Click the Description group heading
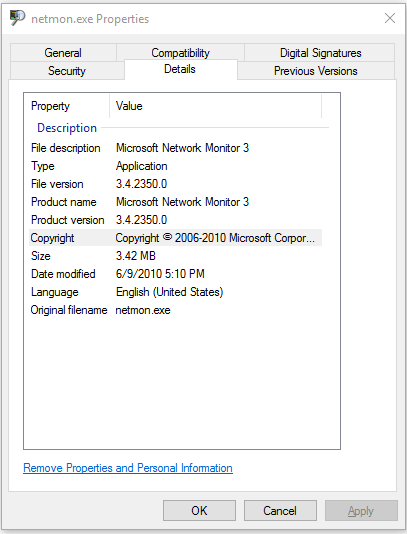Viewport: 407px width, 534px height. pyautogui.click(x=67, y=128)
